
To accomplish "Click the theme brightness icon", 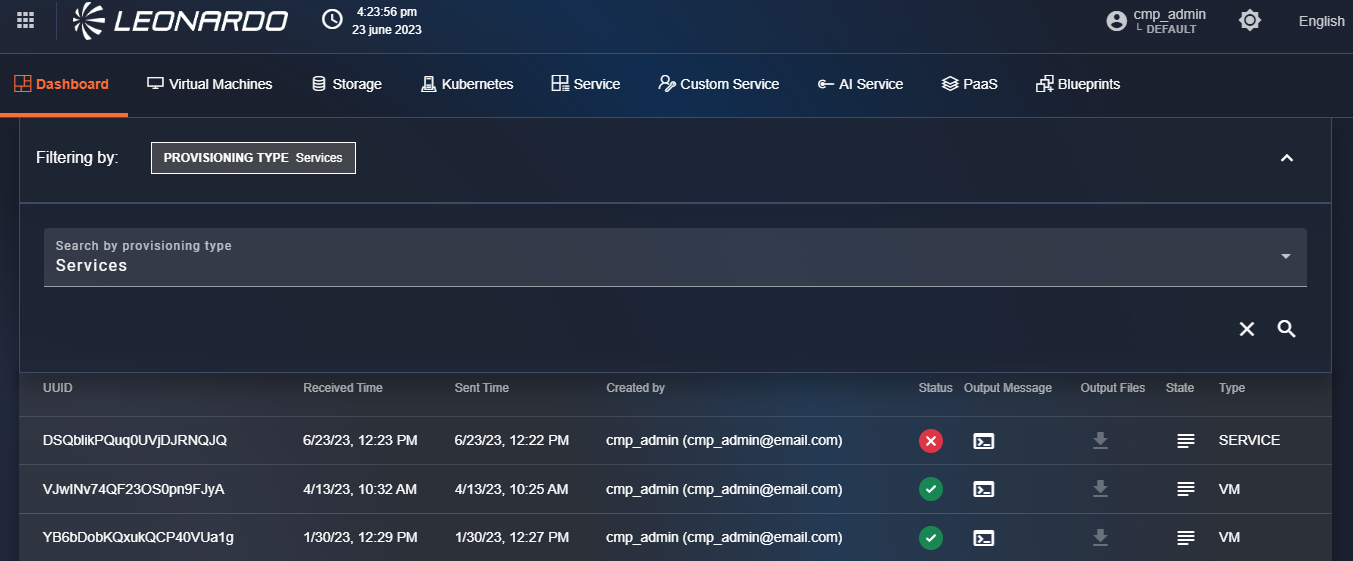I will coord(1249,20).
